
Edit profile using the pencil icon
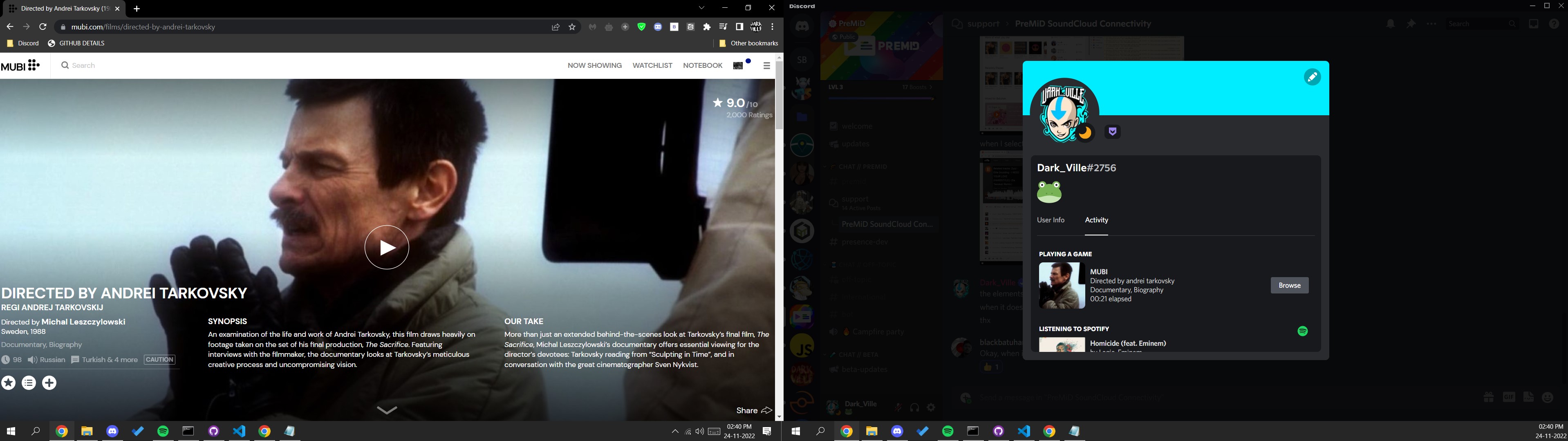[x=1313, y=77]
